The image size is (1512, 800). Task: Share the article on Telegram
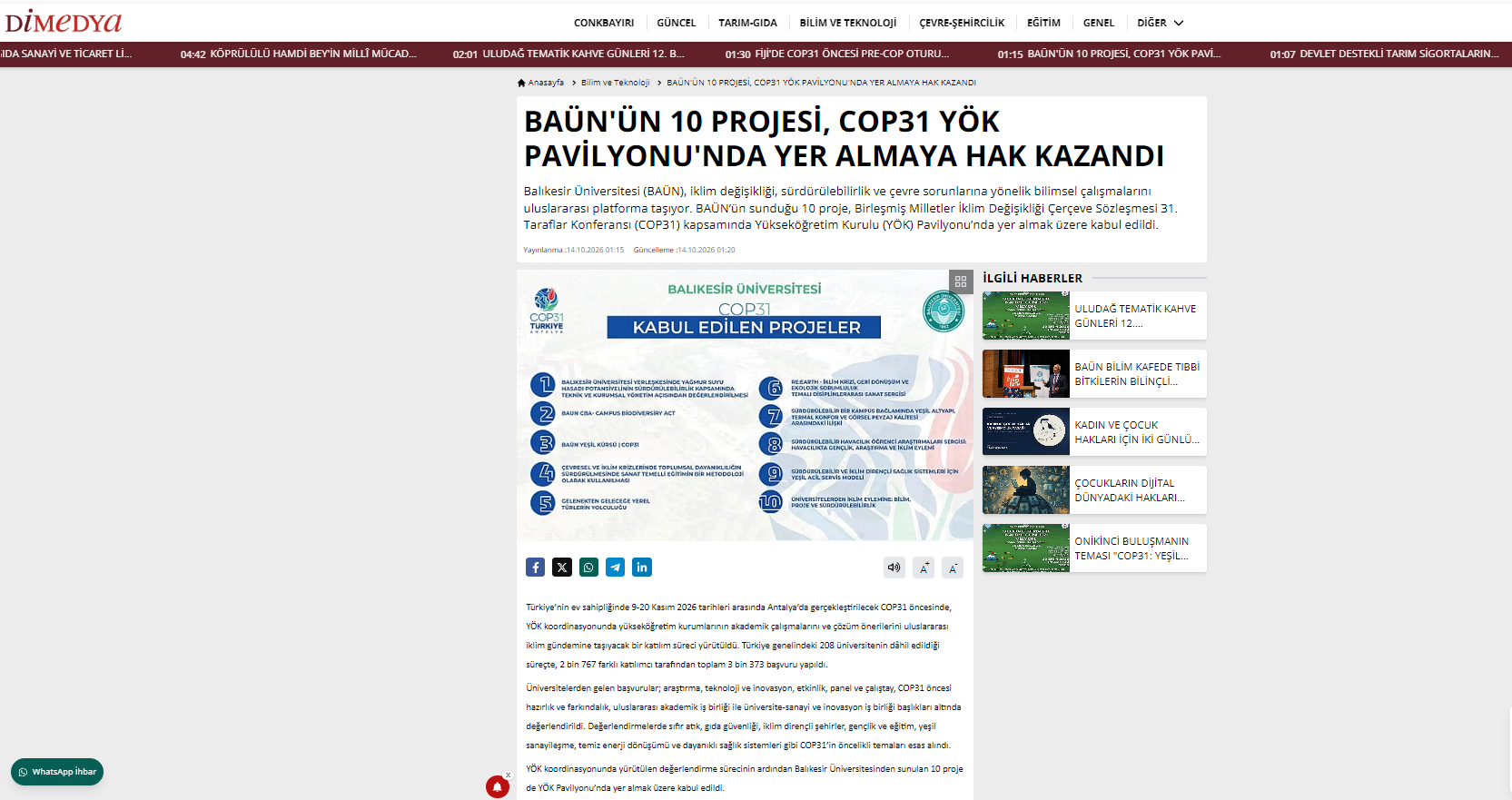tap(616, 568)
